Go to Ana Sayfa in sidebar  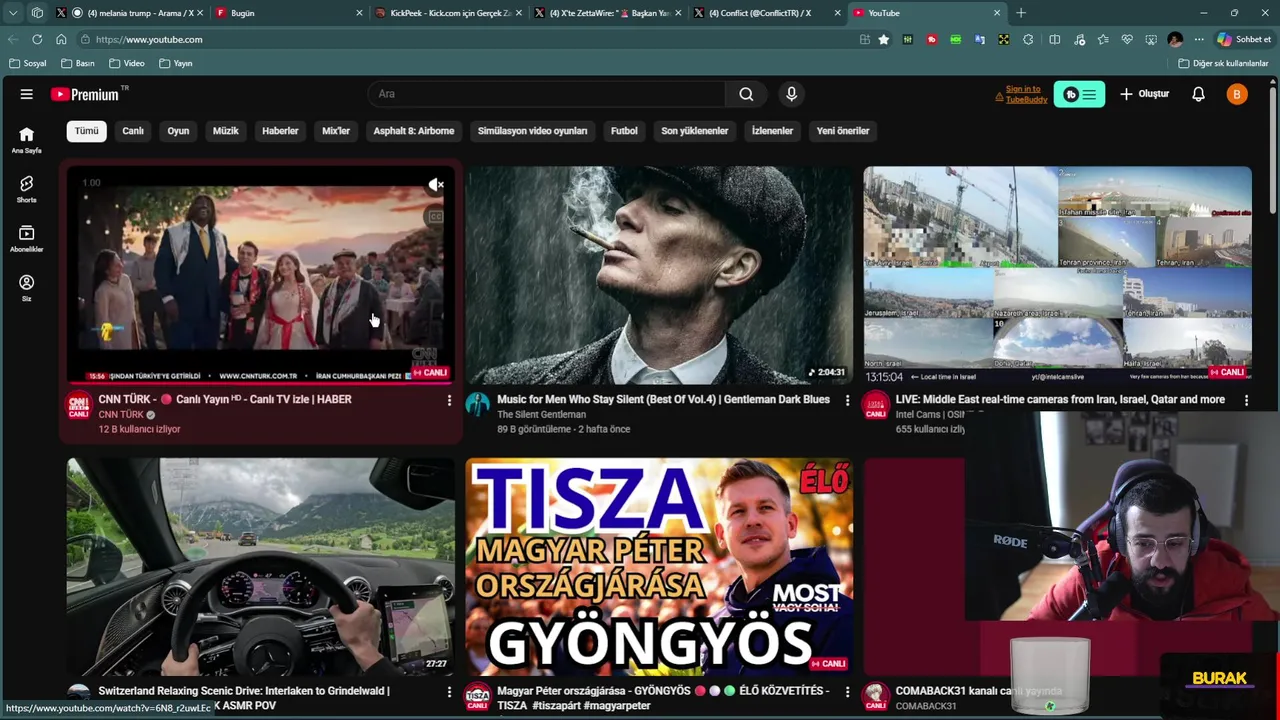(27, 140)
